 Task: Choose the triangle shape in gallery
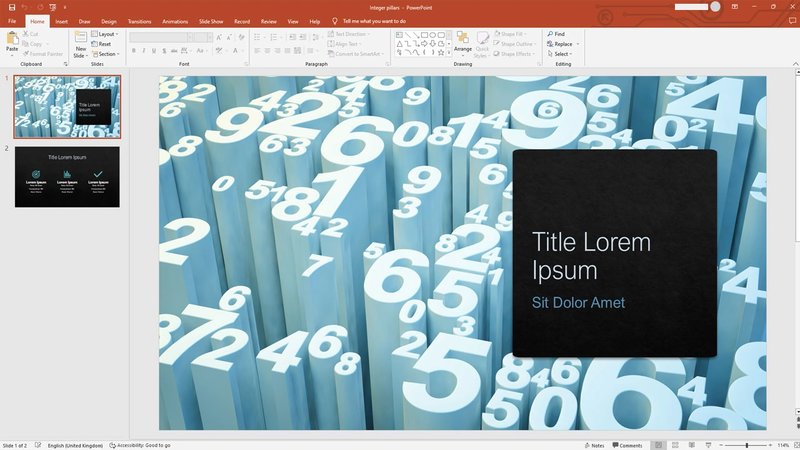pos(399,44)
